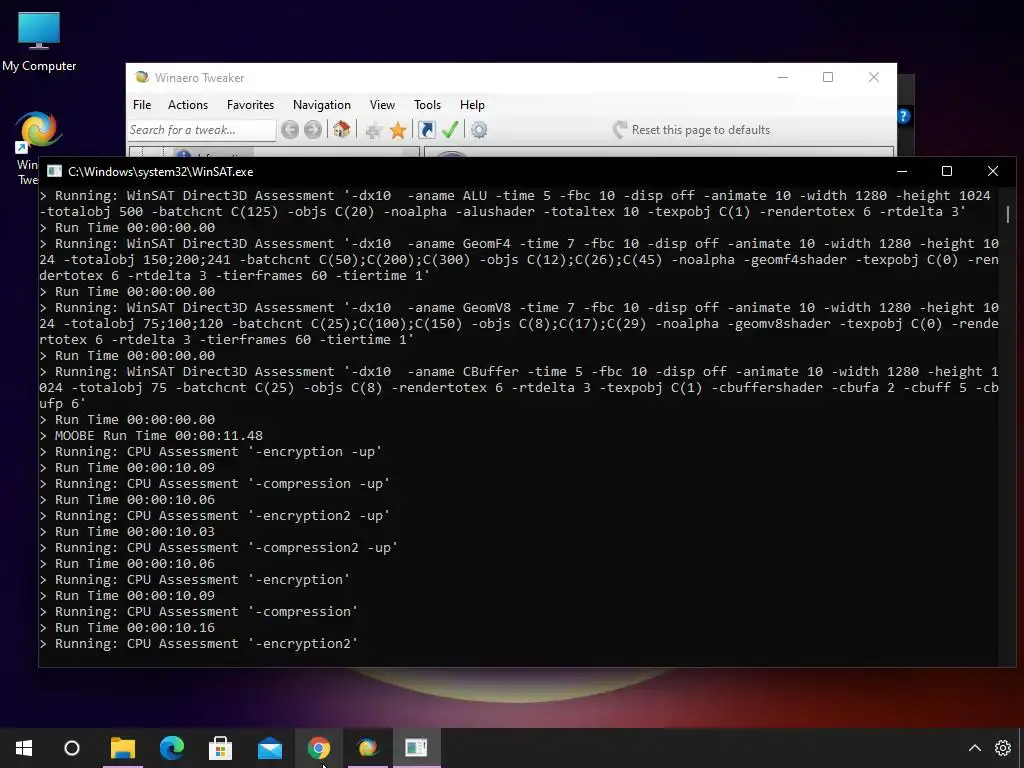Screen dimensions: 1024x768
Task: Go to the Home page icon
Action: 342,130
